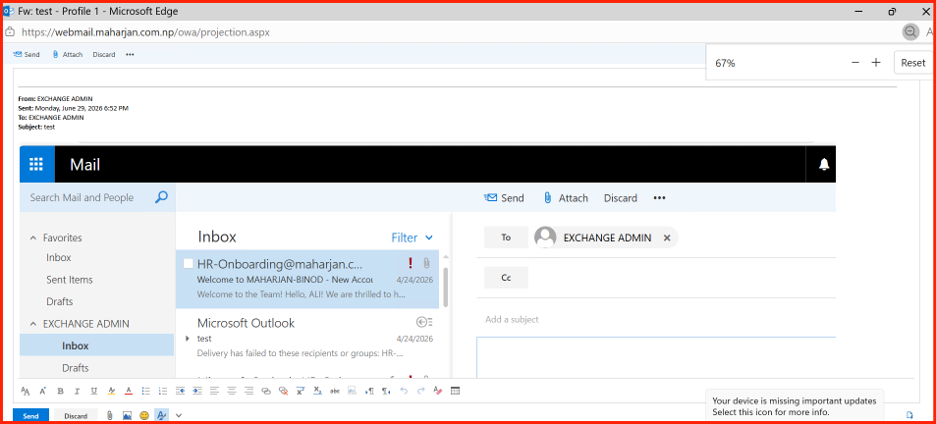Click the missing updates notification
Viewport: 936px width, 424px height.
click(x=794, y=406)
